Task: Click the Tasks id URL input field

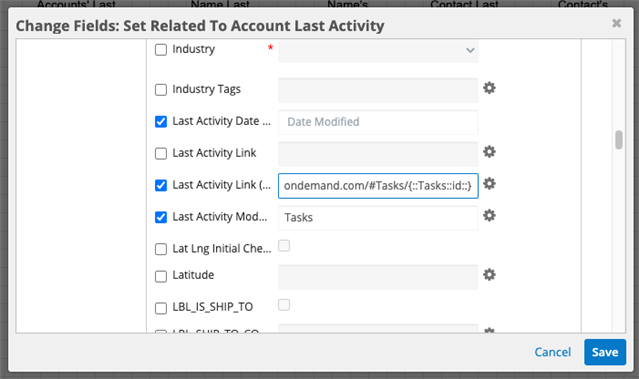Action: [x=378, y=186]
